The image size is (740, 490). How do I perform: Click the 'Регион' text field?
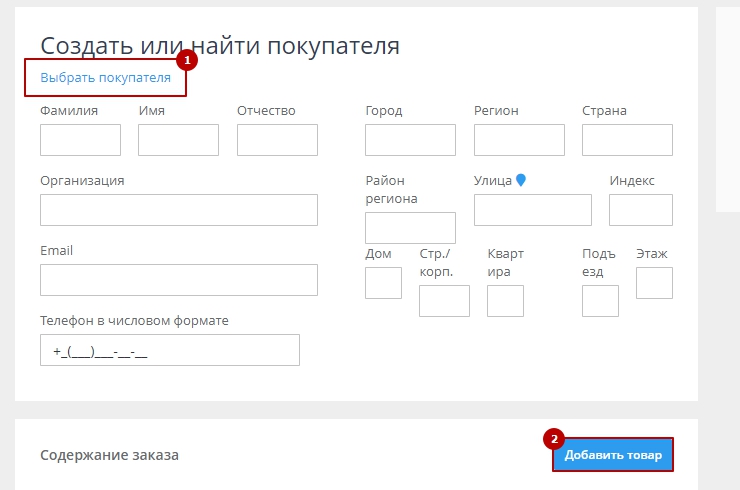518,140
